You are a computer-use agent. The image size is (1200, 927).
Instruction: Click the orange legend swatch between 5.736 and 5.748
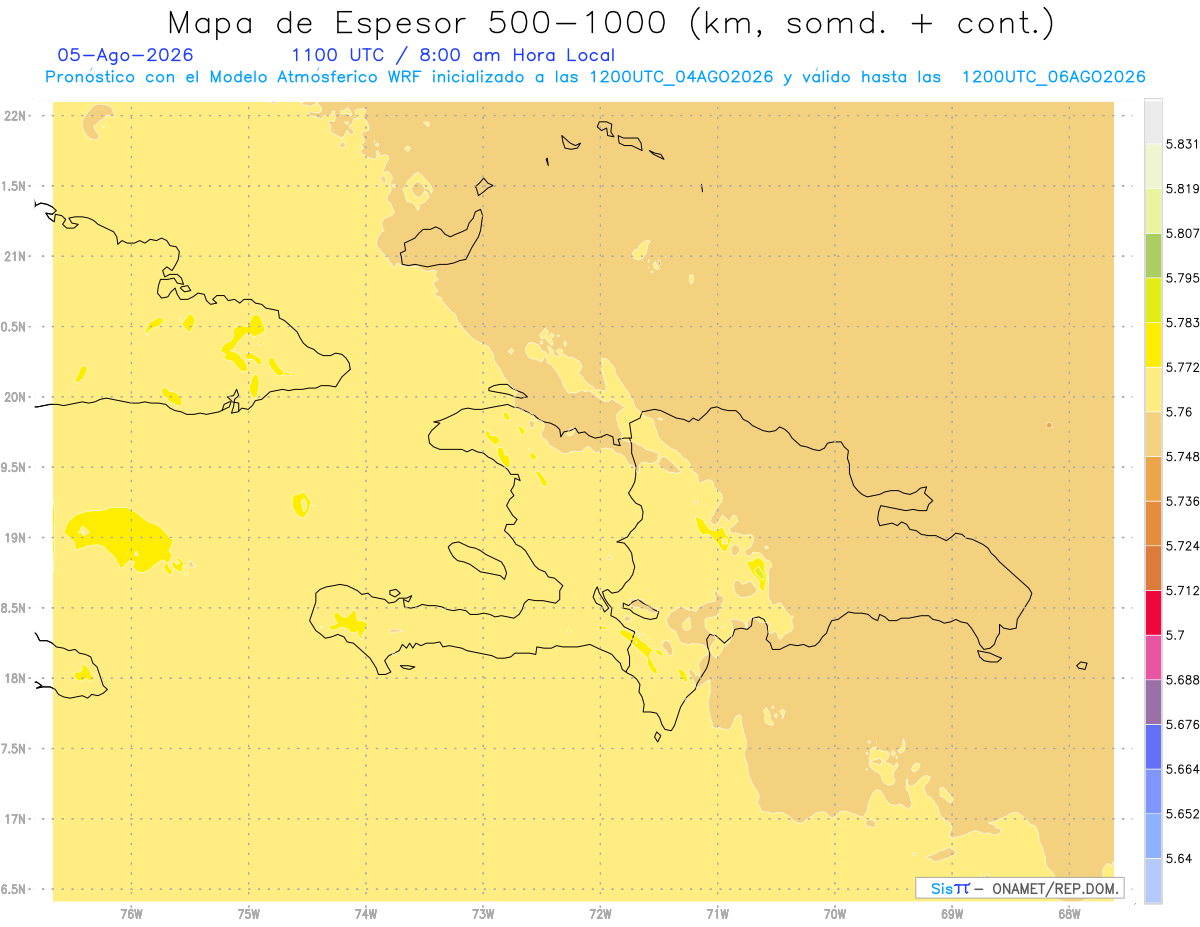pos(1153,479)
